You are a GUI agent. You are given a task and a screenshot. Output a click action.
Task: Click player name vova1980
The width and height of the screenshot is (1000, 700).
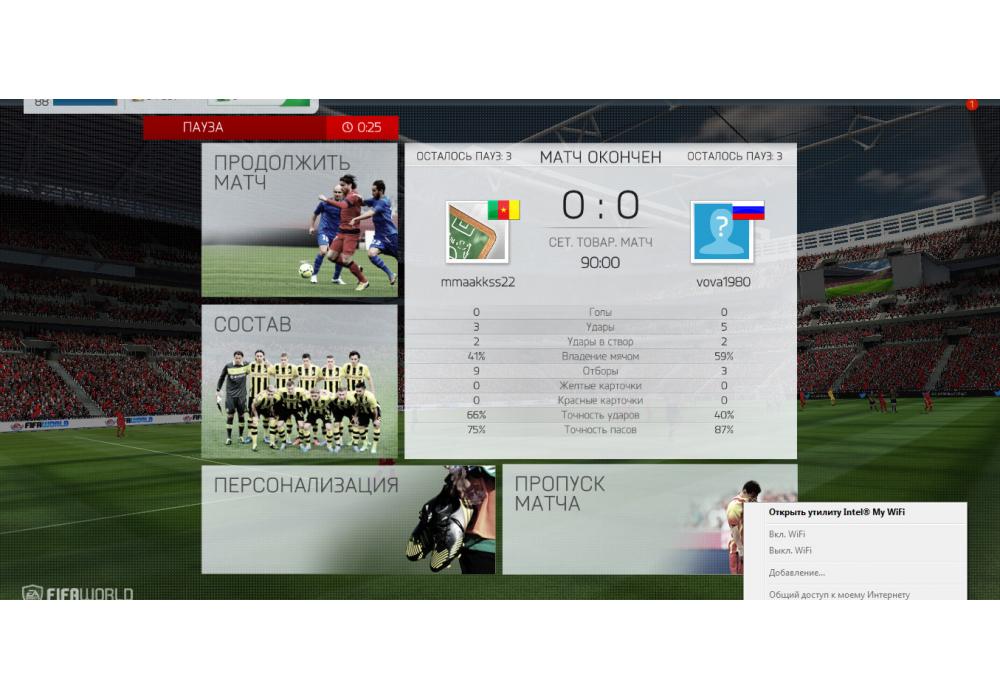point(723,282)
